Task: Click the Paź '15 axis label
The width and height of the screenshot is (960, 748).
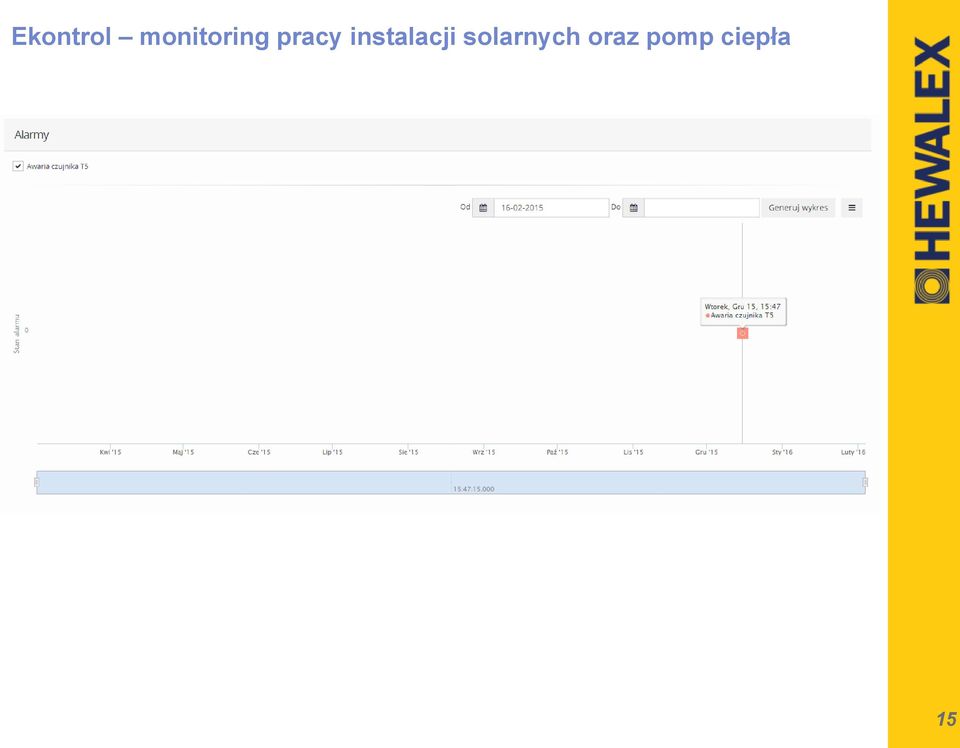Action: coord(557,452)
